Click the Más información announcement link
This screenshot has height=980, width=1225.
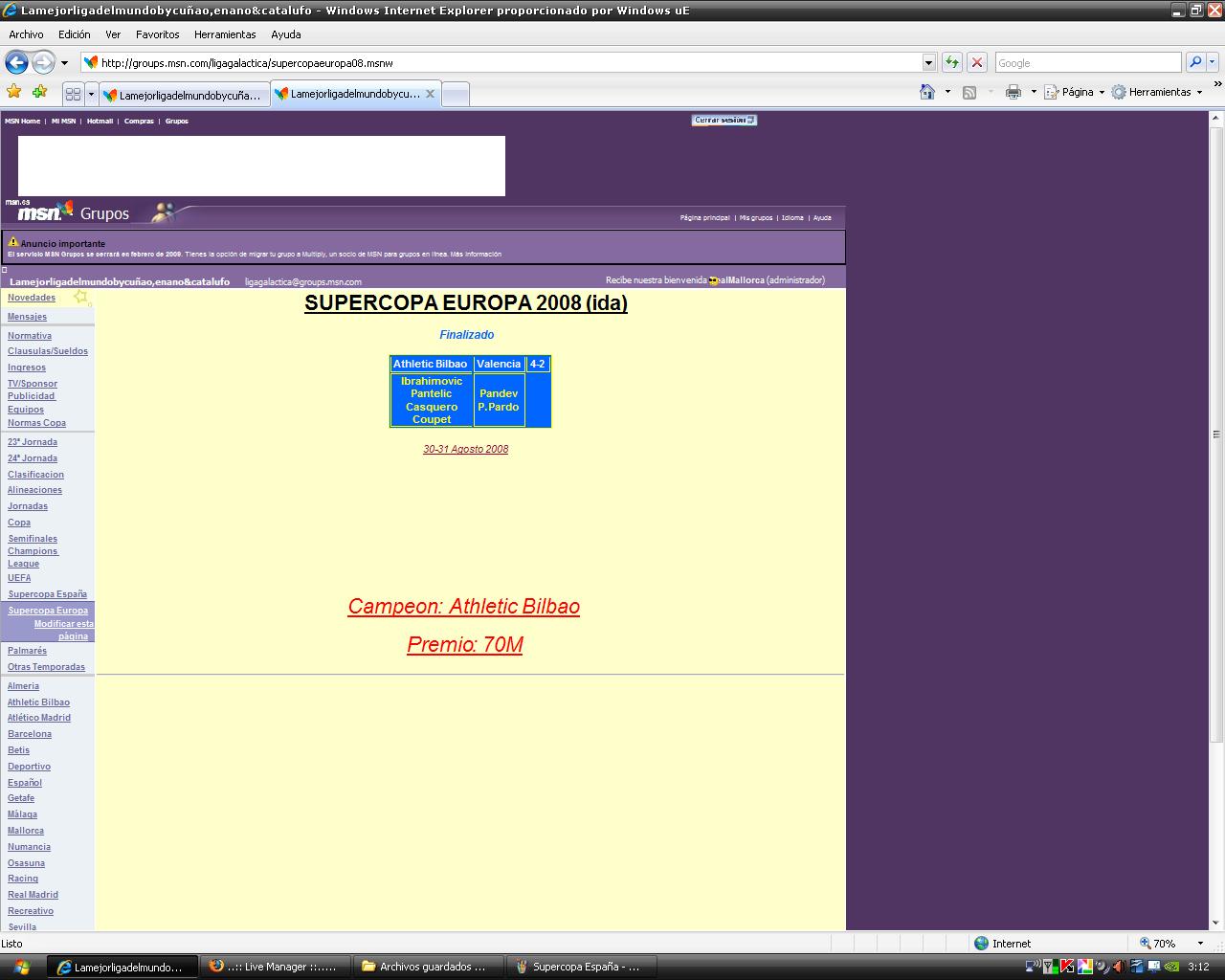(476, 255)
